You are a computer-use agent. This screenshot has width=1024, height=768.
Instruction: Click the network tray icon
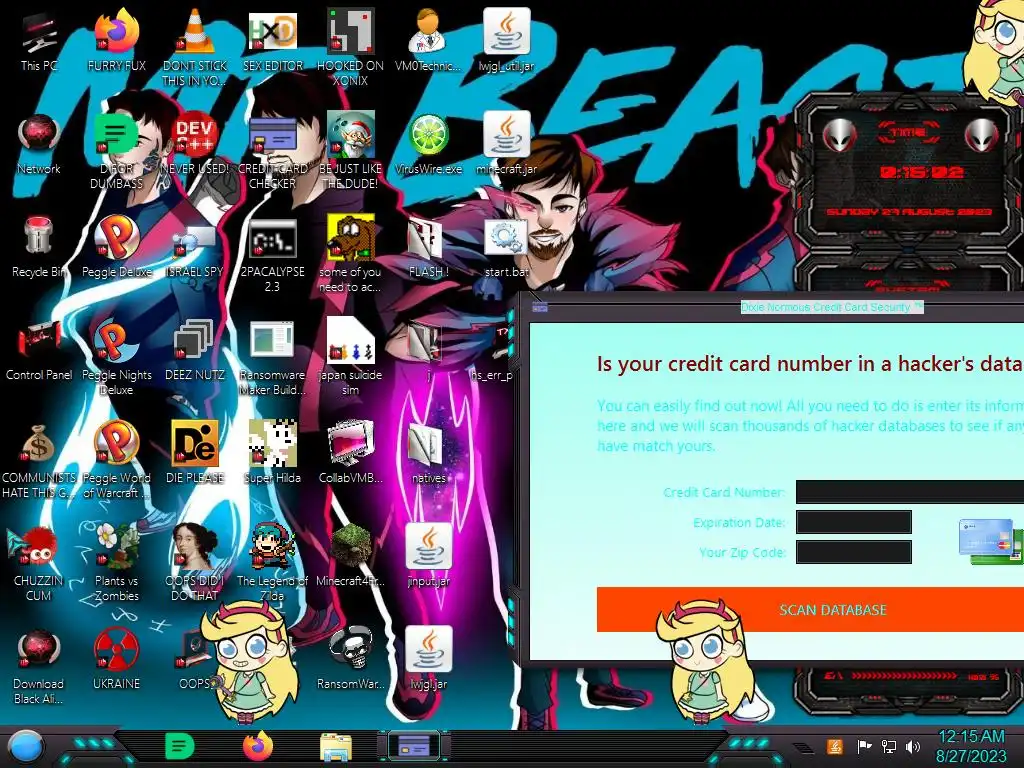point(889,746)
